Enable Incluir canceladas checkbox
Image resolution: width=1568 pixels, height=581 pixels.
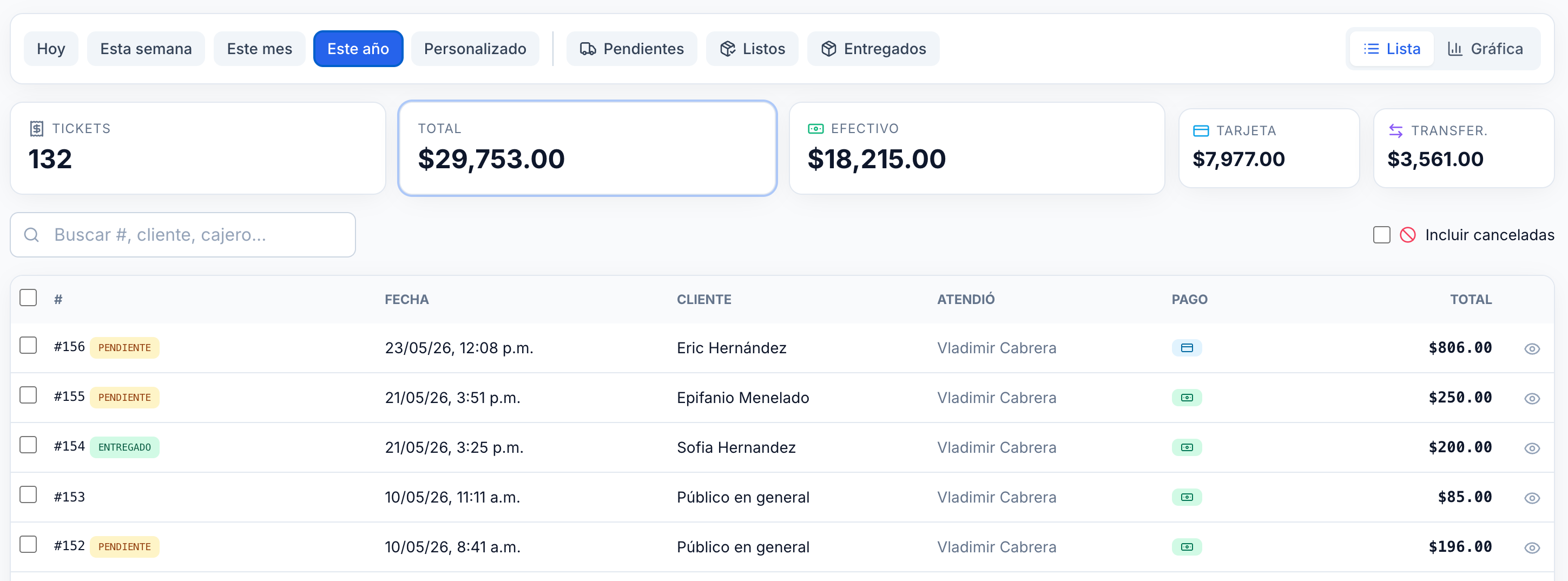tap(1381, 235)
